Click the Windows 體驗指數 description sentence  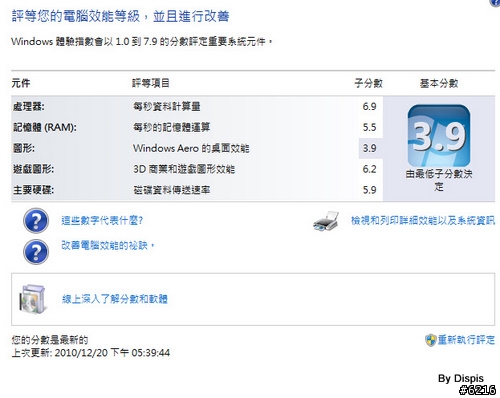[x=142, y=42]
